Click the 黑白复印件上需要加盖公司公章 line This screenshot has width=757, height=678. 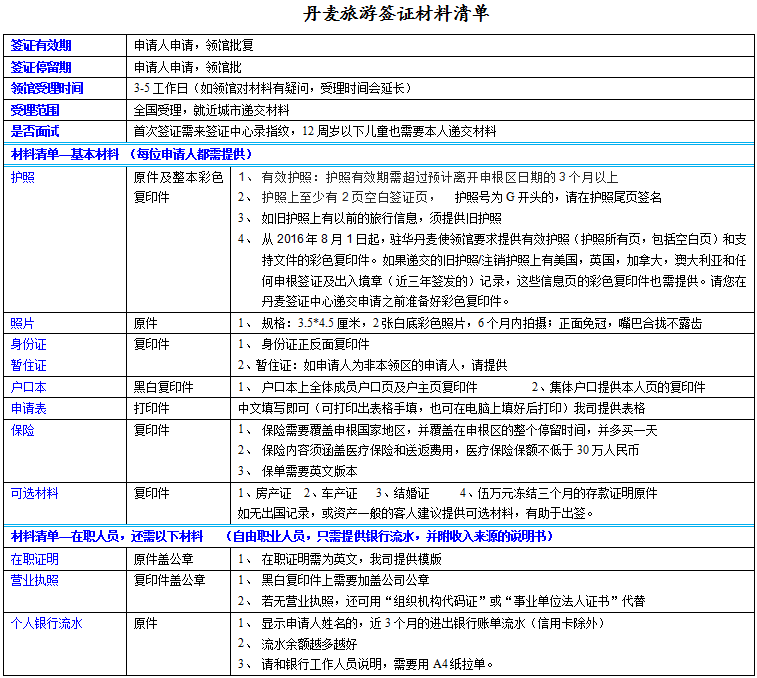334,580
